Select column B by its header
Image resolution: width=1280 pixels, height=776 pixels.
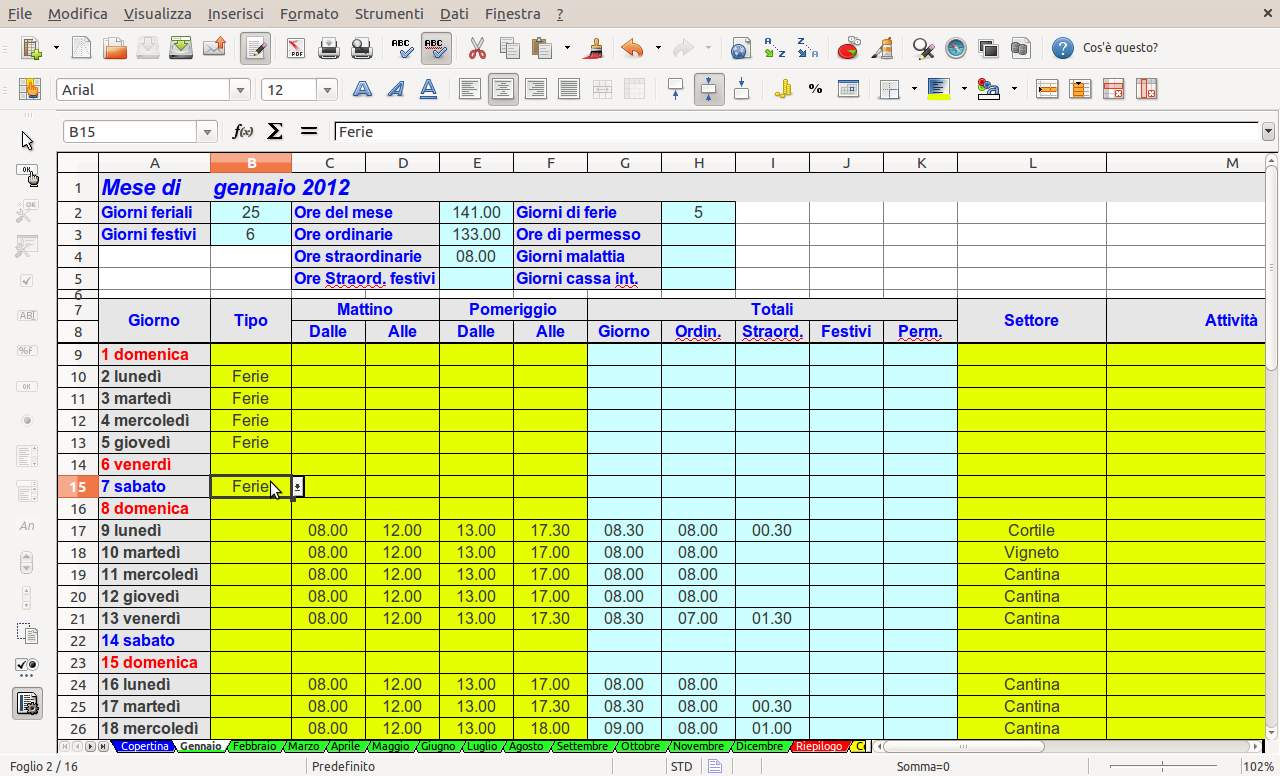251,163
